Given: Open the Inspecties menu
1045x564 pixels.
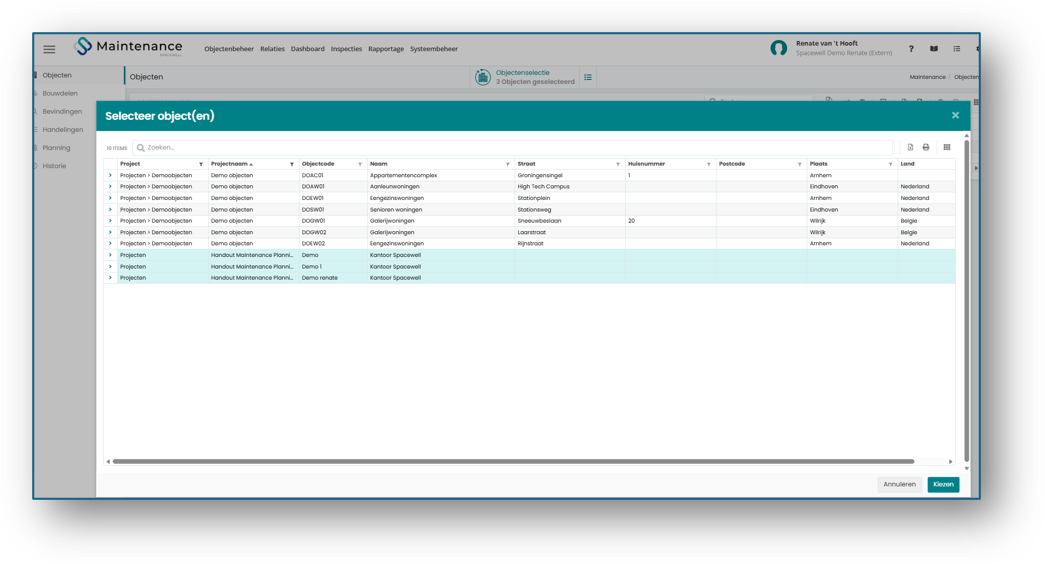Looking at the screenshot, I should tap(346, 49).
